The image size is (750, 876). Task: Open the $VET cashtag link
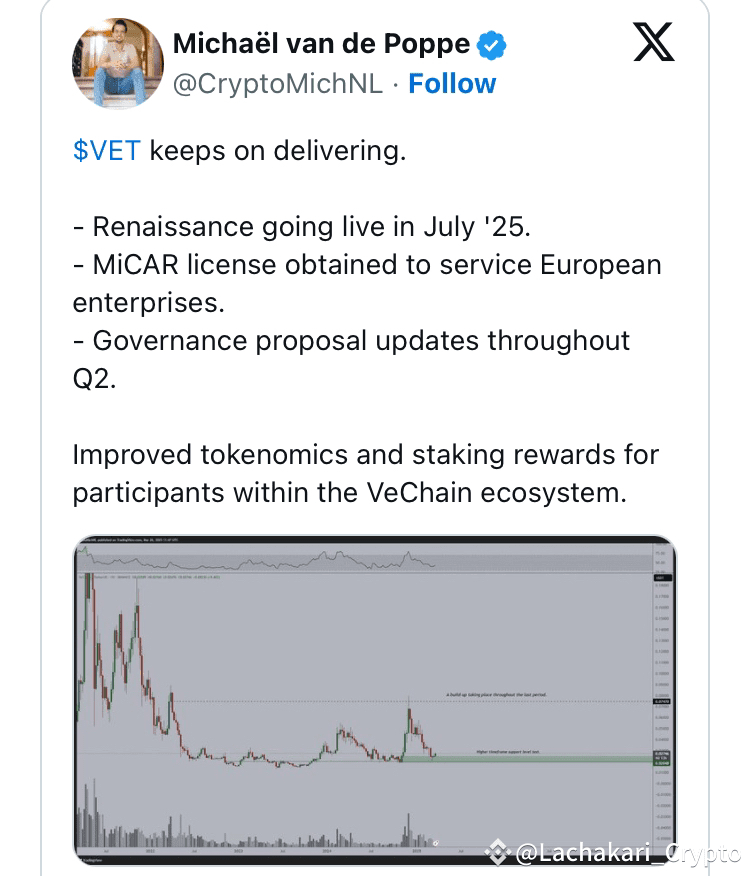(106, 151)
